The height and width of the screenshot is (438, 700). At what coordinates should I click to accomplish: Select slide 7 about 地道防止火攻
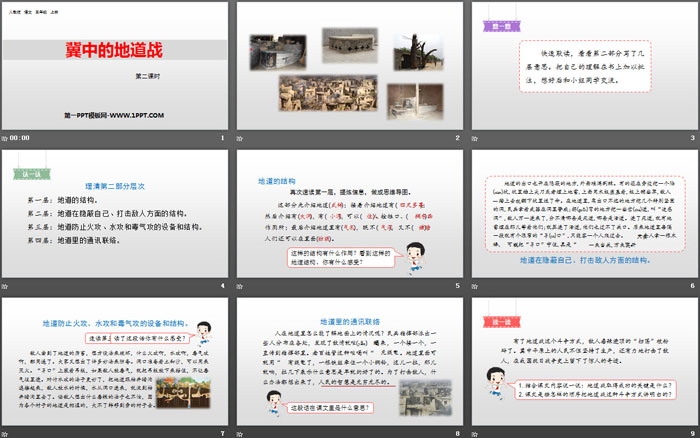pos(115,361)
